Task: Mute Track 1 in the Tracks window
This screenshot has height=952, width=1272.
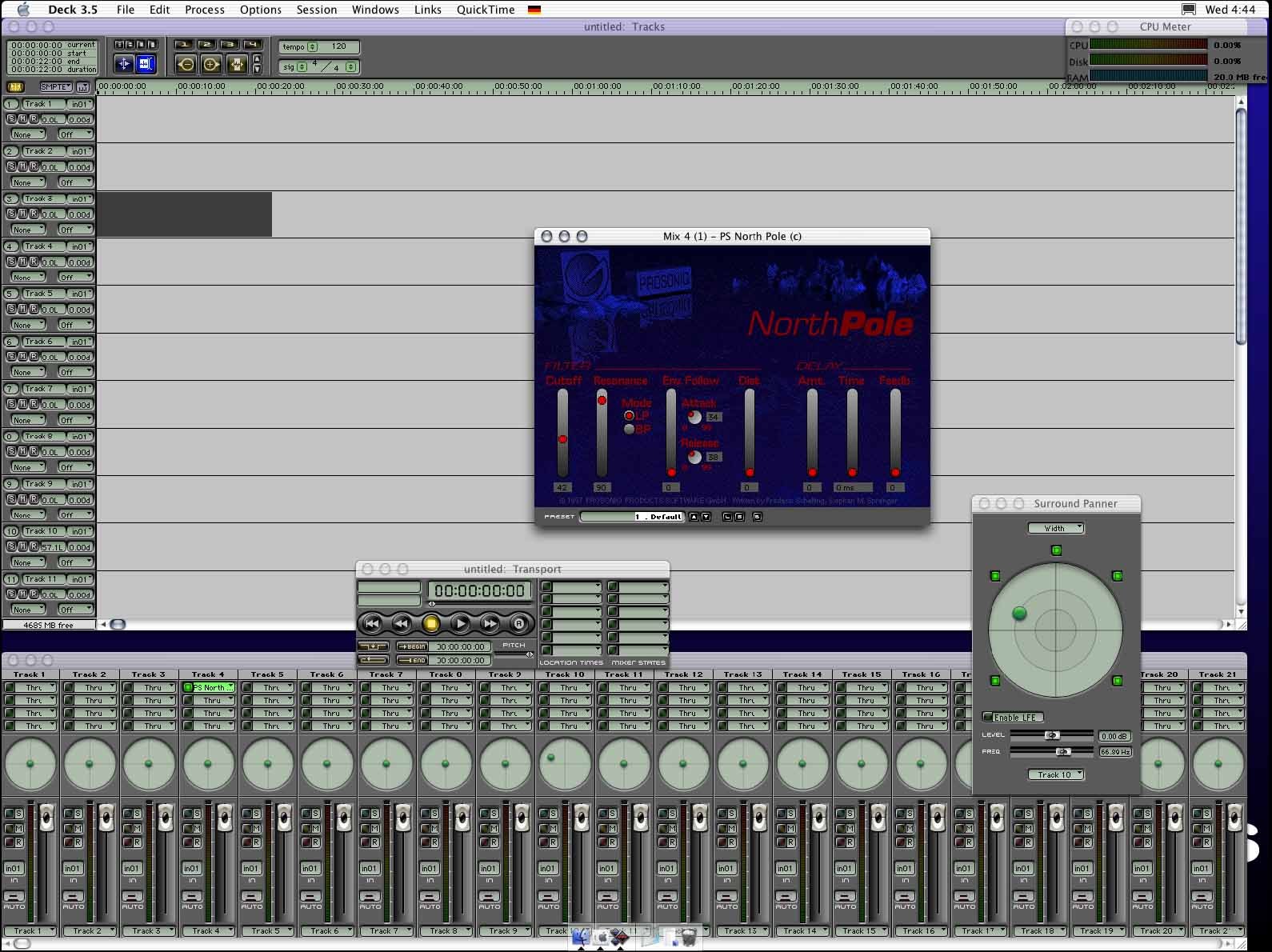Action: coord(22,119)
